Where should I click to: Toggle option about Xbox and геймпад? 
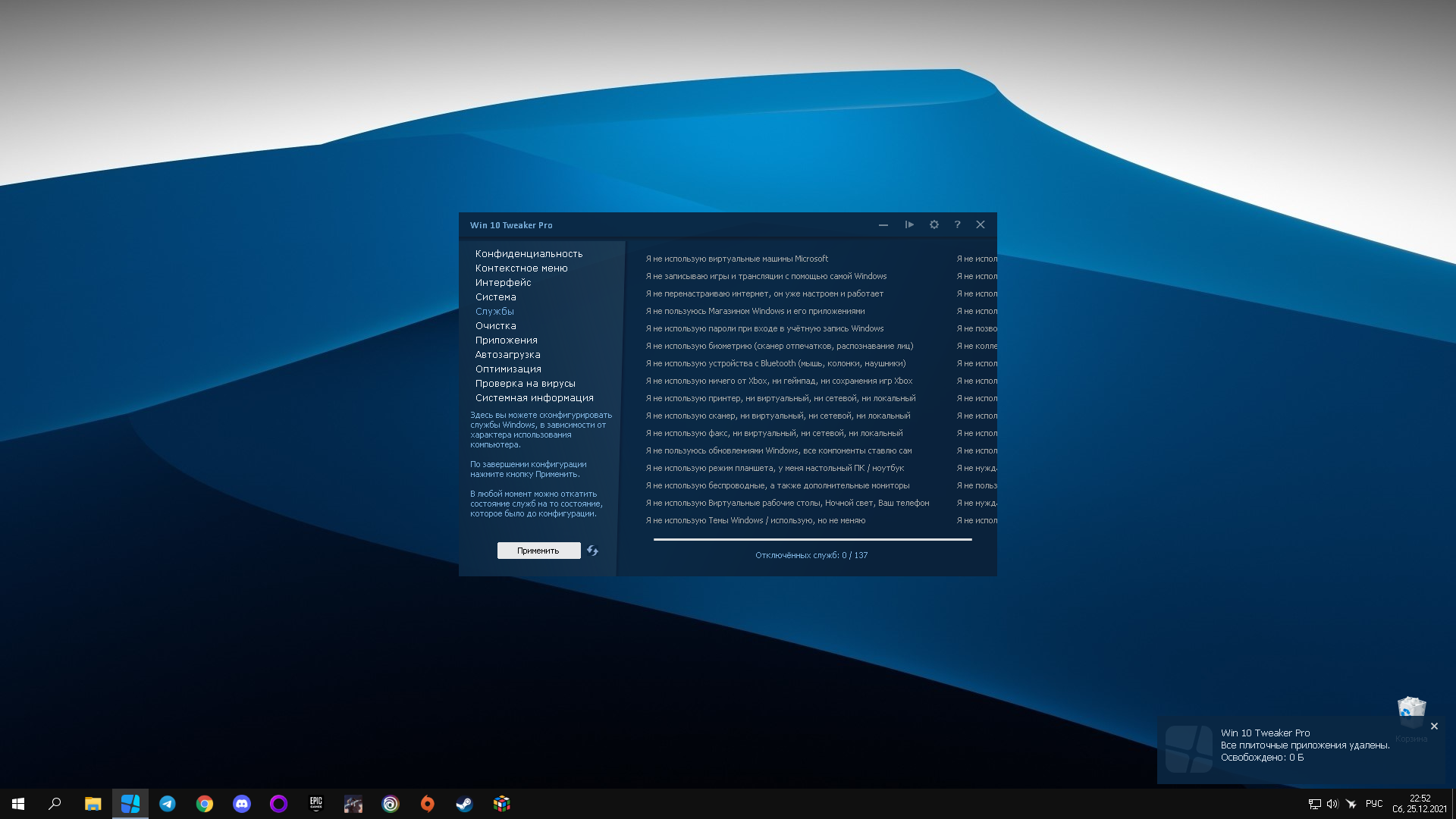coord(779,381)
